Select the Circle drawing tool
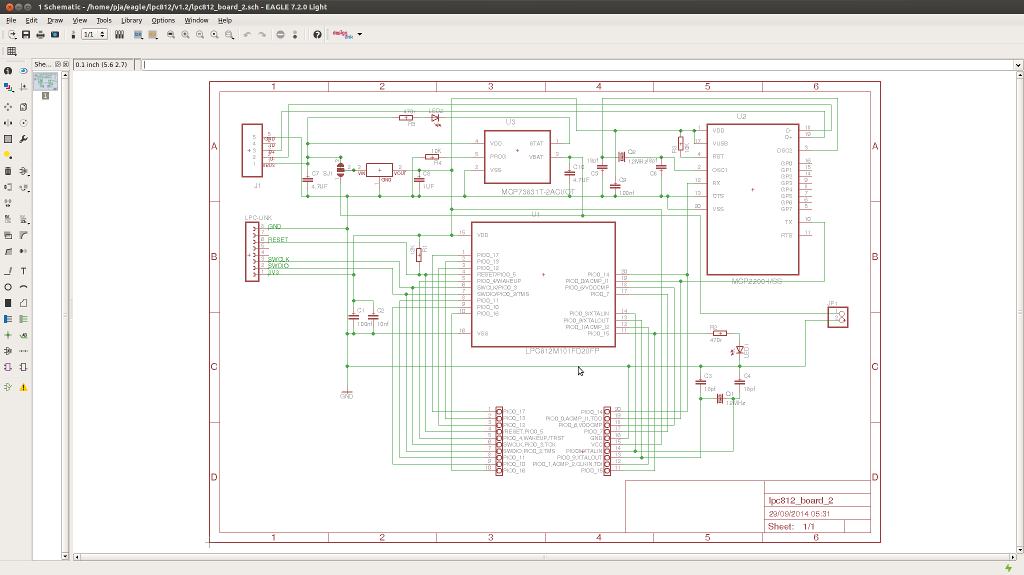This screenshot has width=1024, height=575. pyautogui.click(x=8, y=287)
